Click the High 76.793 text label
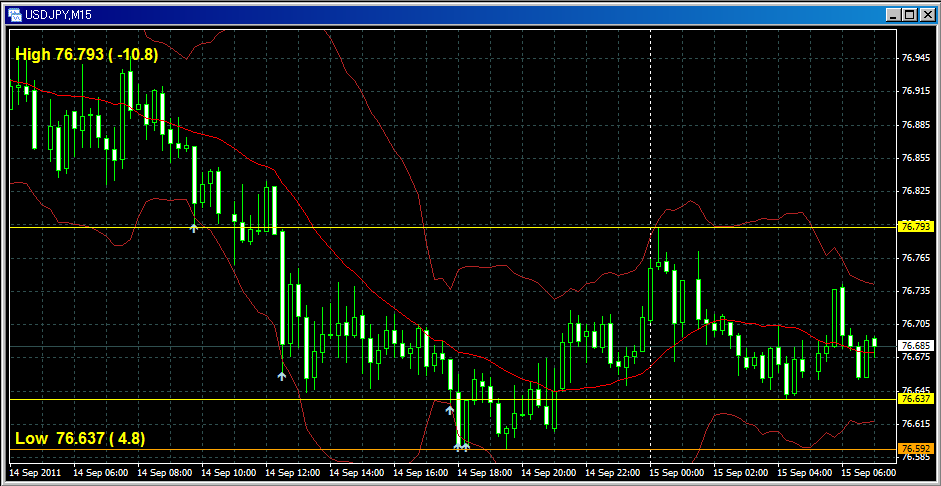This screenshot has height=486, width=941. pyautogui.click(x=86, y=55)
